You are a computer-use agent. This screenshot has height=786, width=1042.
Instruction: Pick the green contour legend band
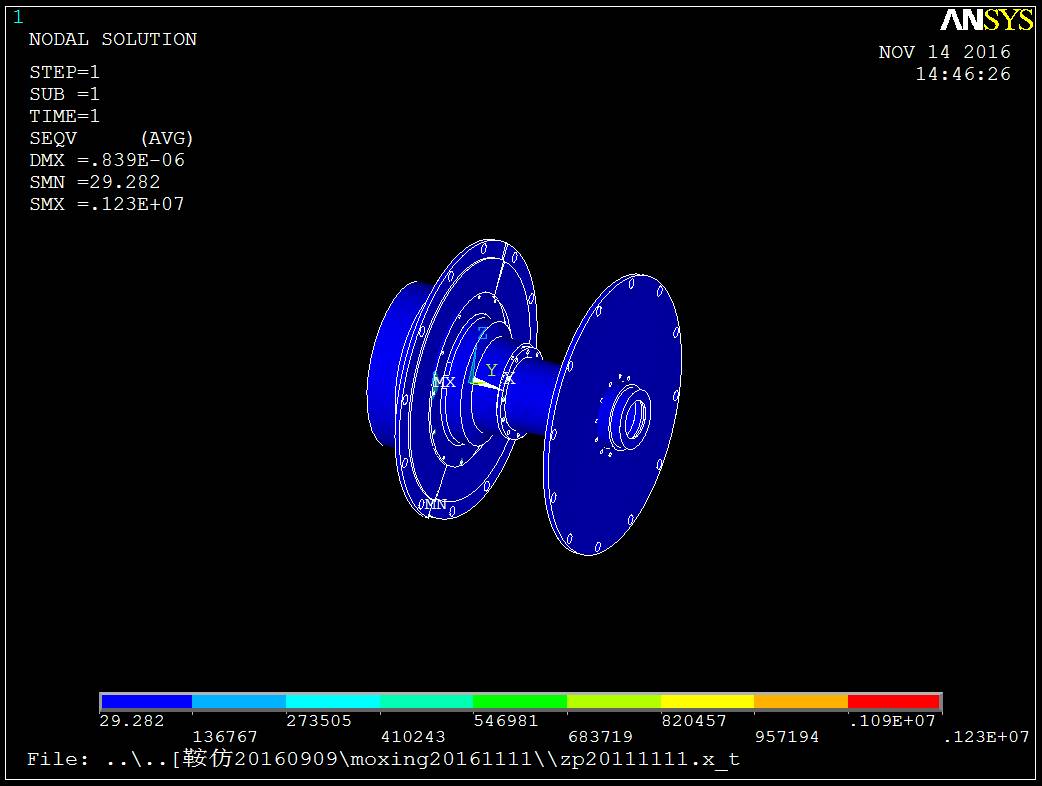519,701
